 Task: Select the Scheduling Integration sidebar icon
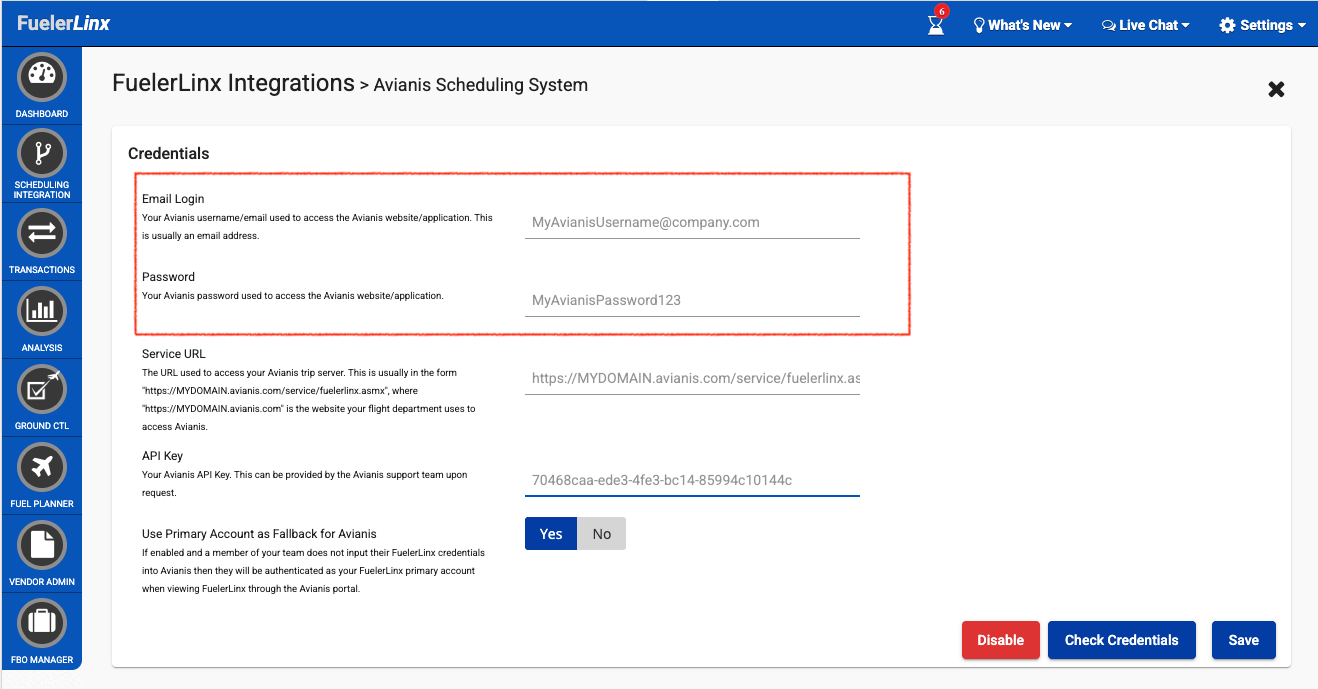(x=42, y=154)
